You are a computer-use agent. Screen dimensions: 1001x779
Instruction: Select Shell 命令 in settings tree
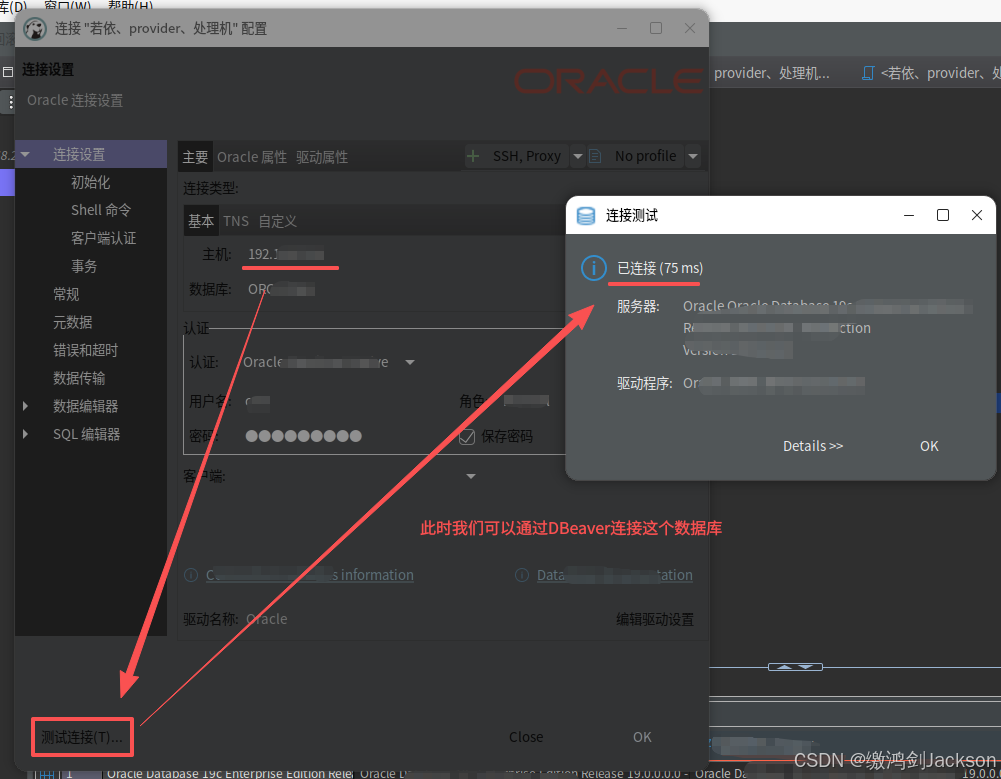click(x=101, y=210)
